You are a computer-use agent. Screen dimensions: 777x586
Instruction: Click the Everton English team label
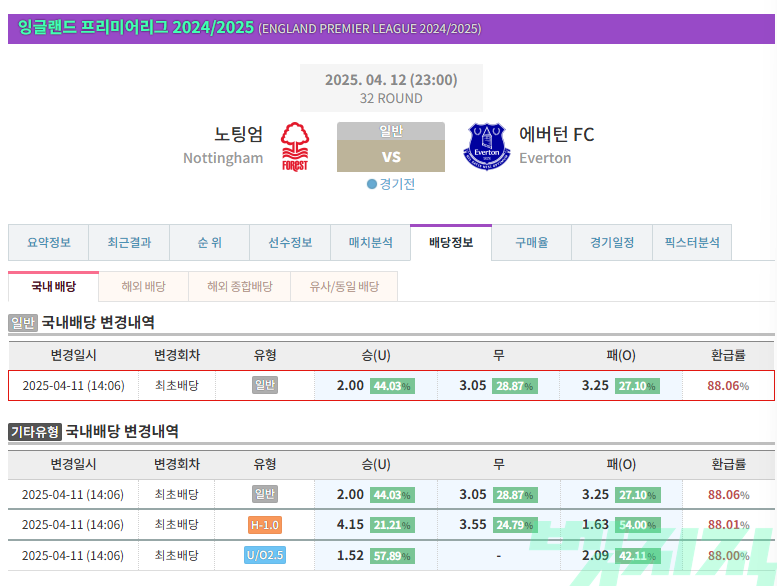tap(545, 159)
